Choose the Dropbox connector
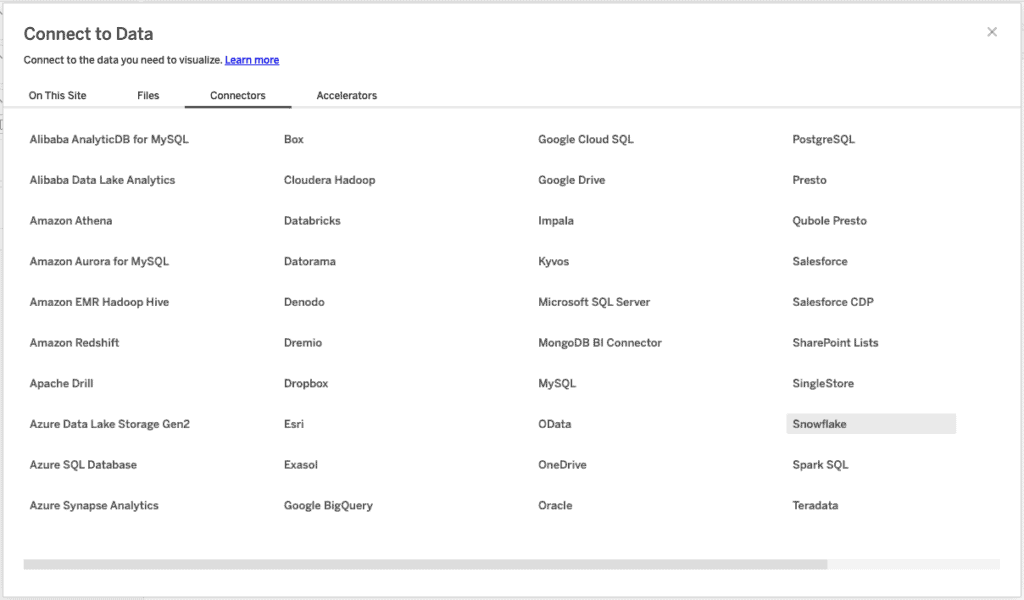 pos(306,384)
